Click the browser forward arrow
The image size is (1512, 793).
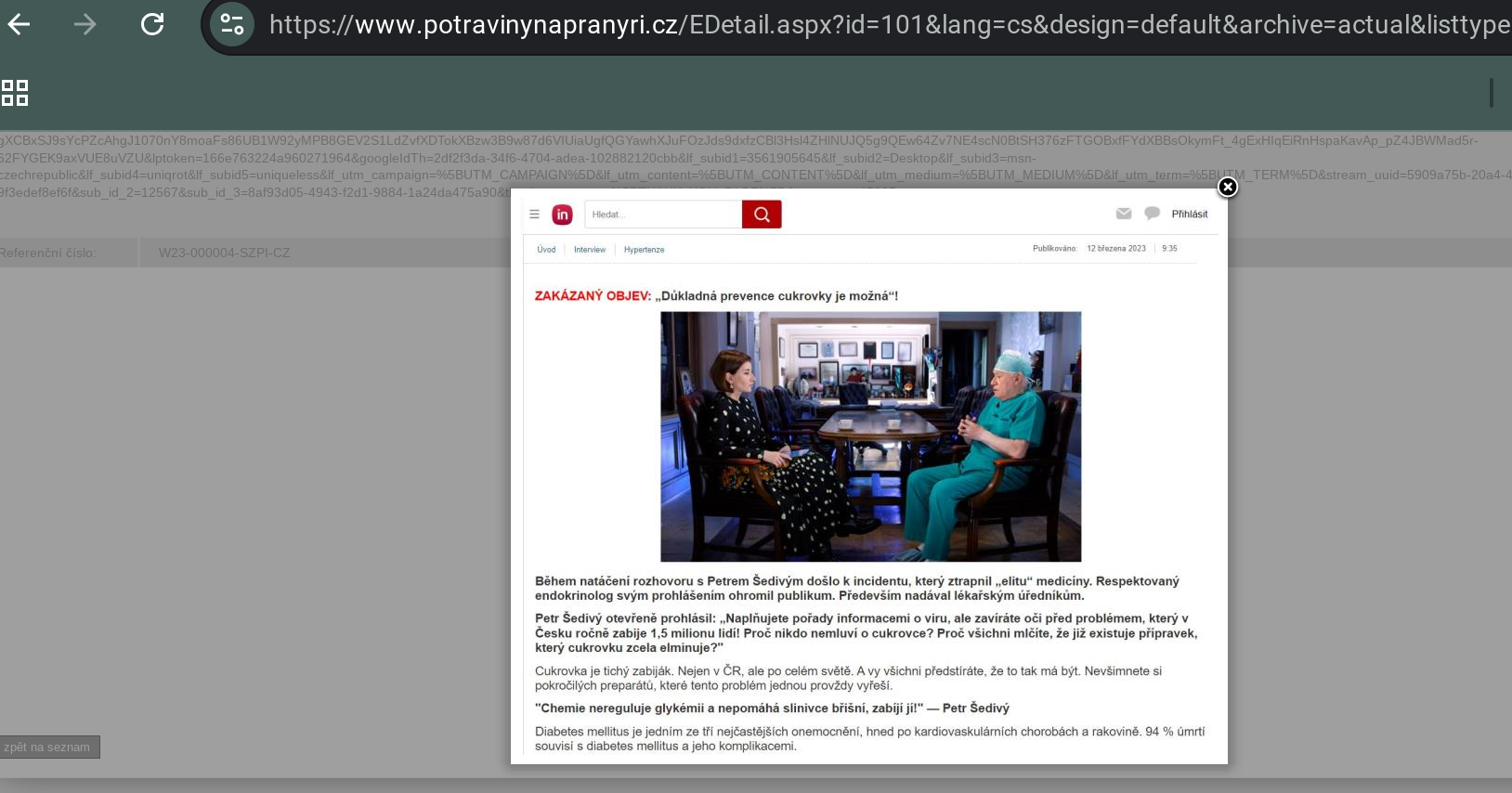[x=85, y=24]
